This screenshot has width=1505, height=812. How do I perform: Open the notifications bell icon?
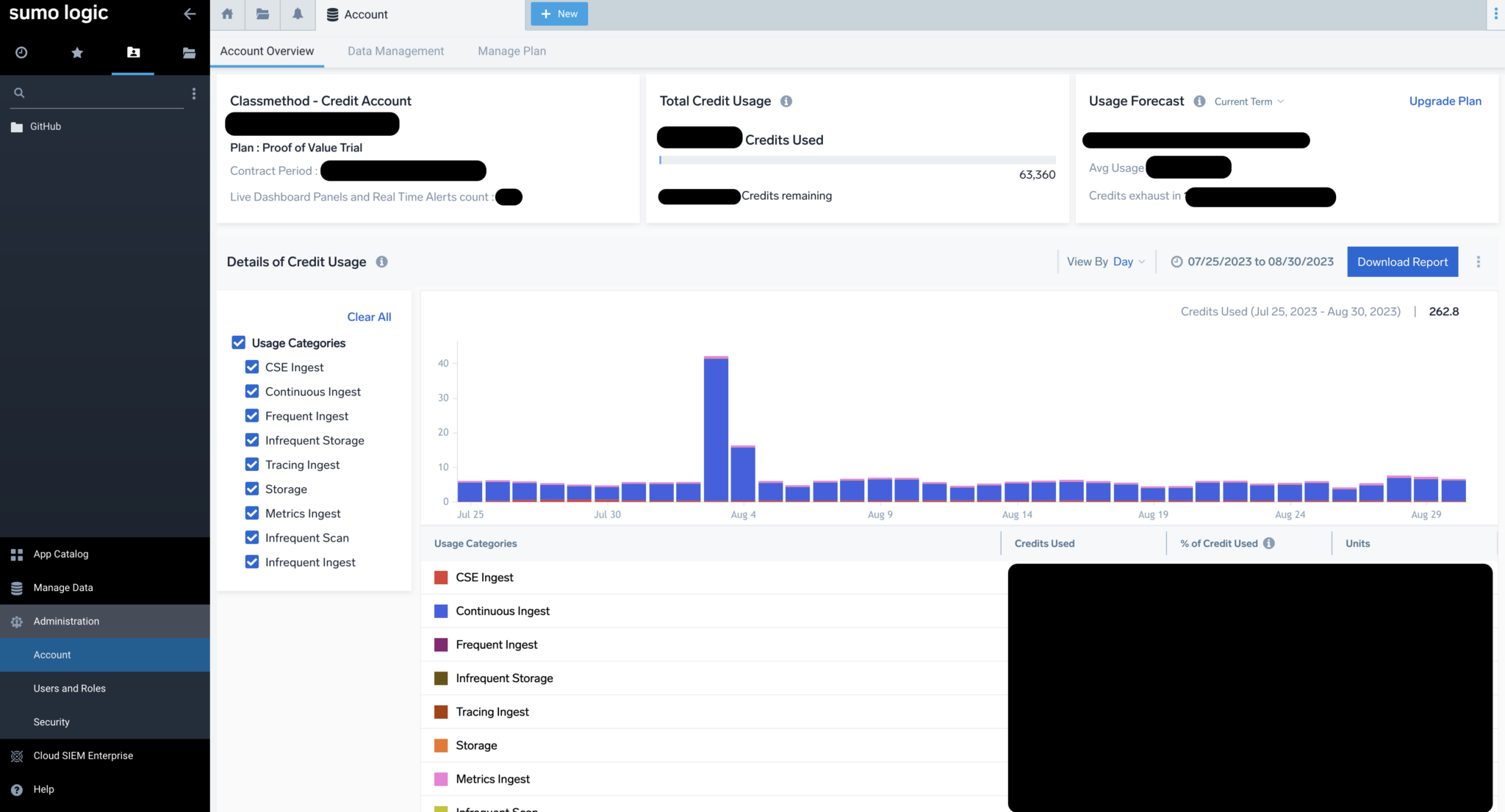[x=297, y=14]
